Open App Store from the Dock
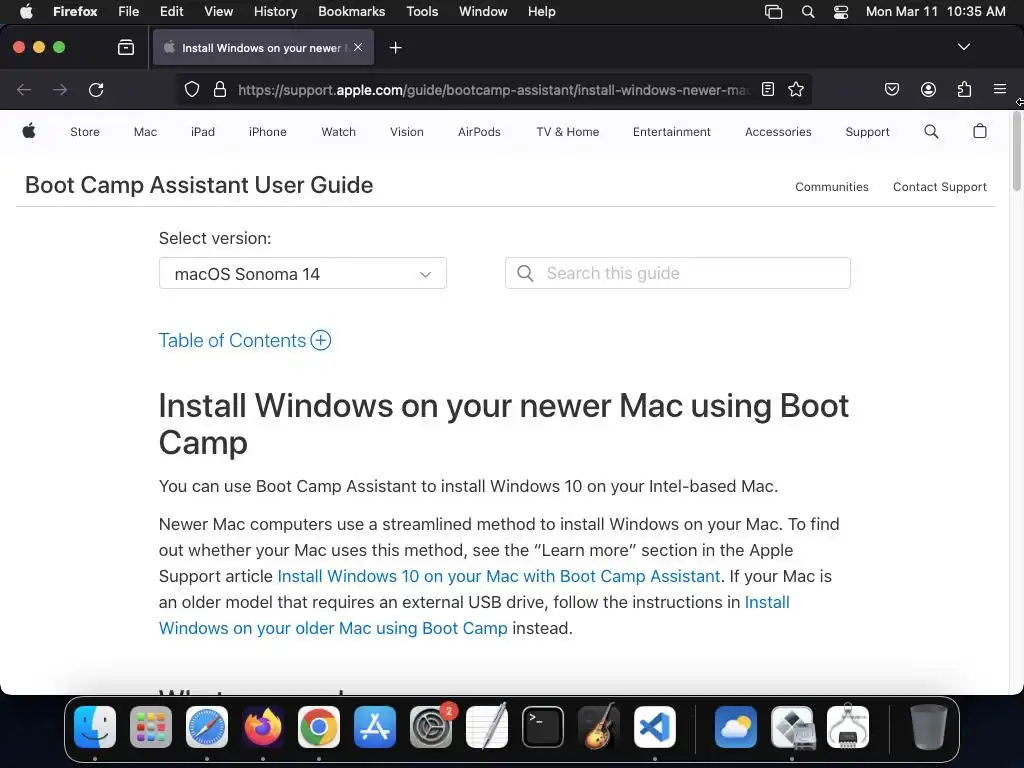Image resolution: width=1024 pixels, height=768 pixels. (375, 727)
